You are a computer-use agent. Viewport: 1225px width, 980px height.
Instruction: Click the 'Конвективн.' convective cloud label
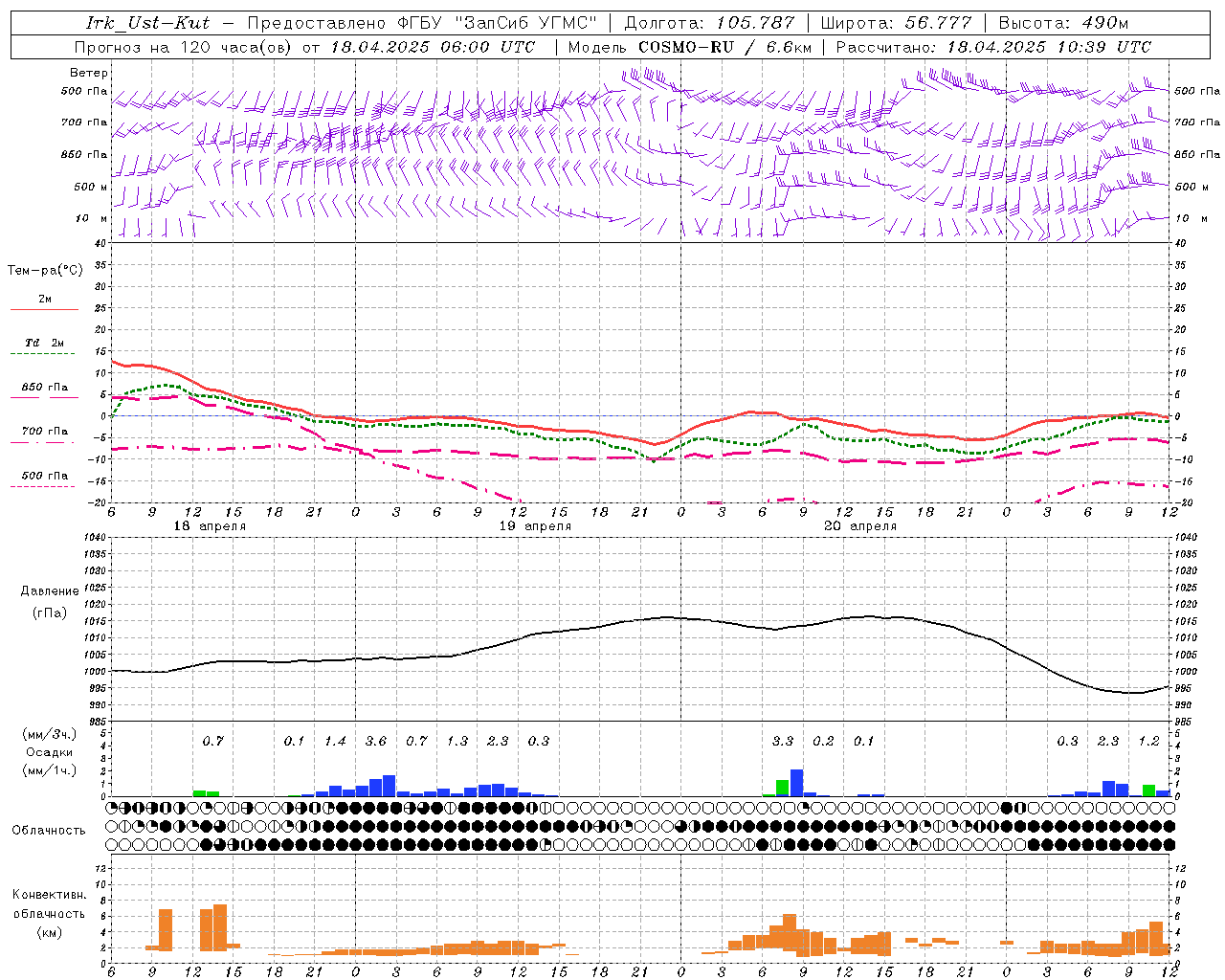(49, 895)
